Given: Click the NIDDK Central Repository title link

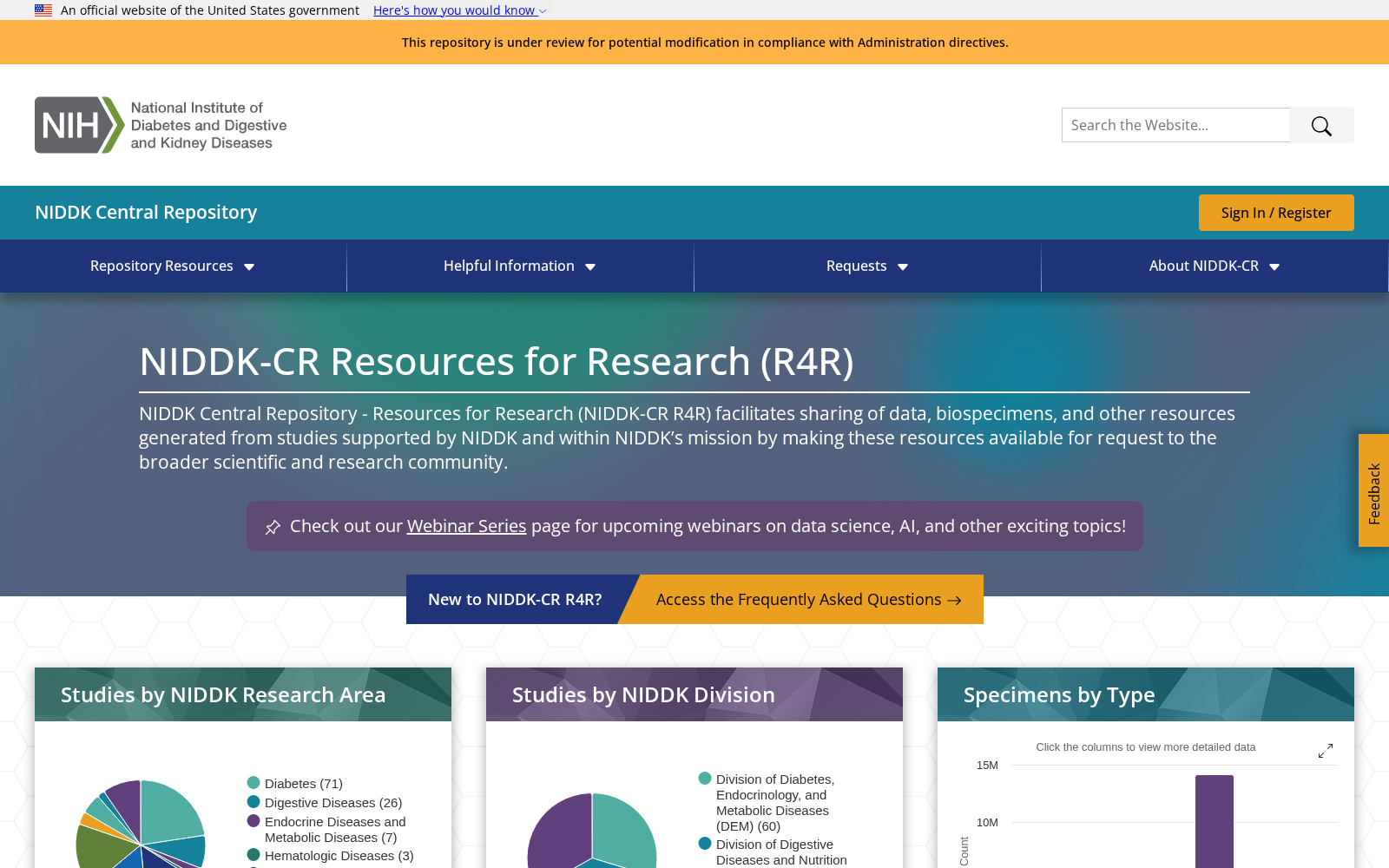Looking at the screenshot, I should (x=146, y=213).
